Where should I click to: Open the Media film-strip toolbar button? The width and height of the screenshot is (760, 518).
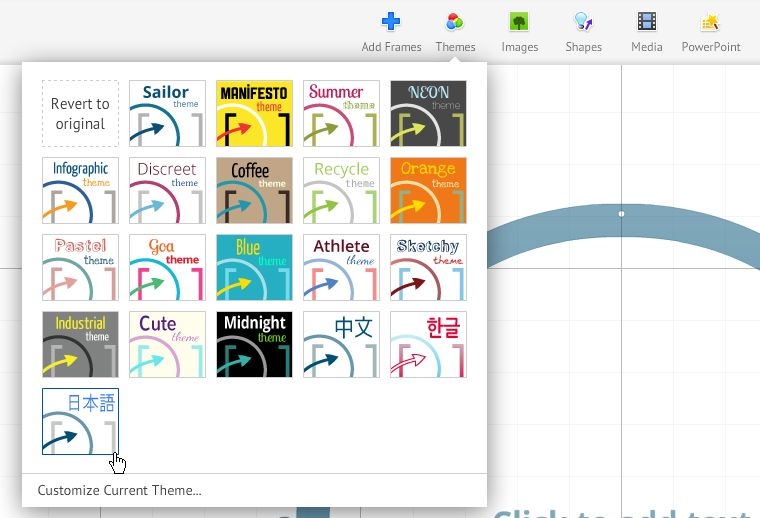[647, 31]
